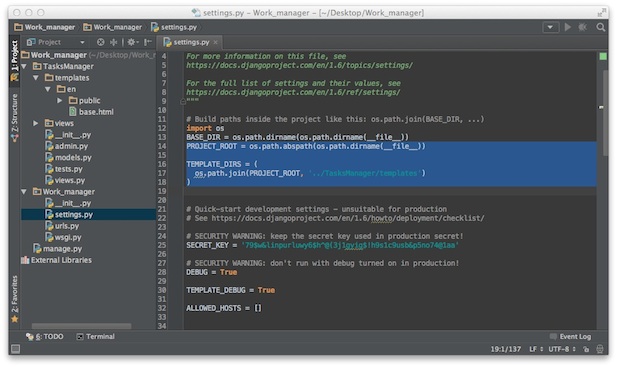This screenshot has width=617, height=367.
Task: Click the public folder icon
Action: [x=73, y=100]
